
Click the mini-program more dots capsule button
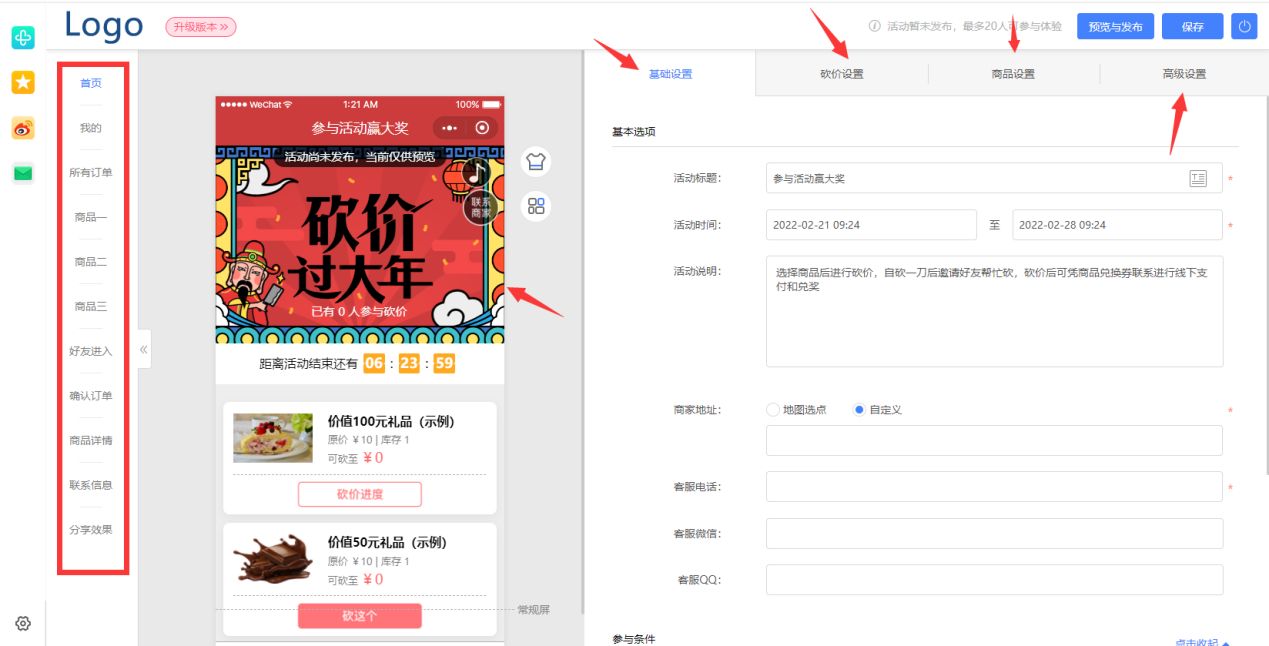click(449, 128)
